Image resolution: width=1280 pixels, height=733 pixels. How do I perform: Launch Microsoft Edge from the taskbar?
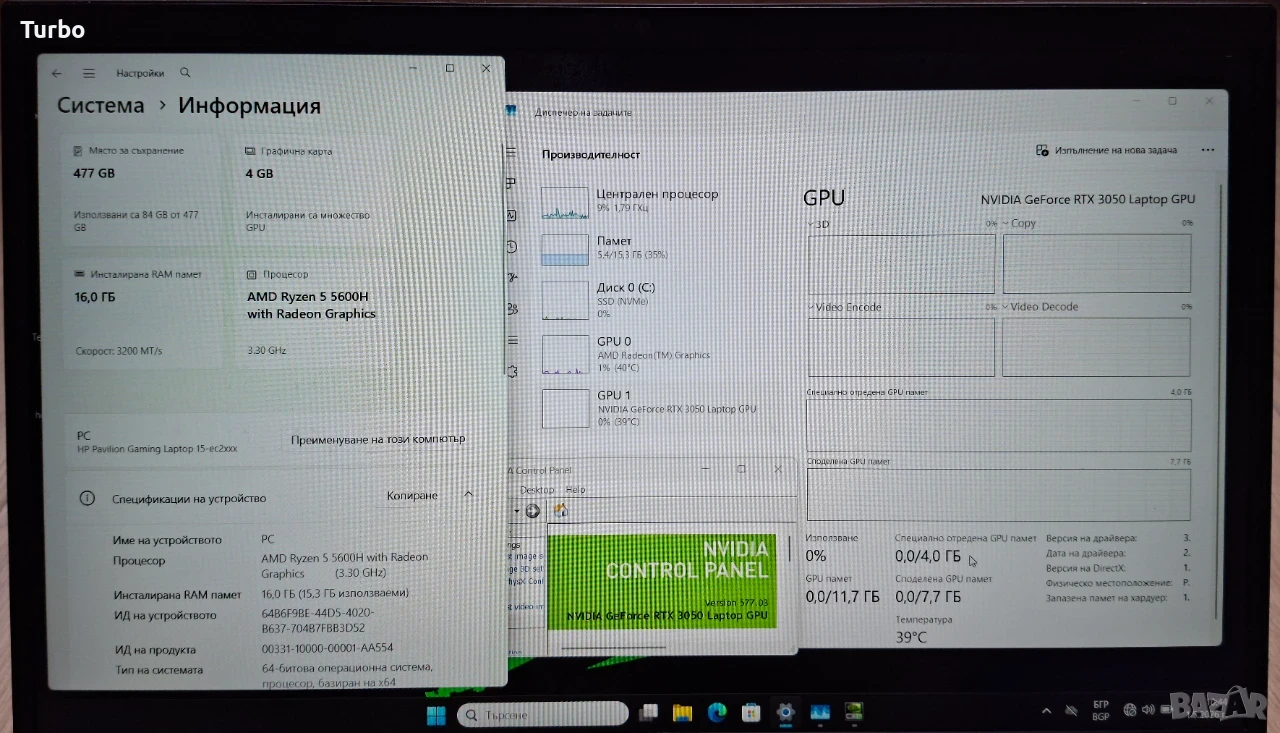pyautogui.click(x=717, y=713)
